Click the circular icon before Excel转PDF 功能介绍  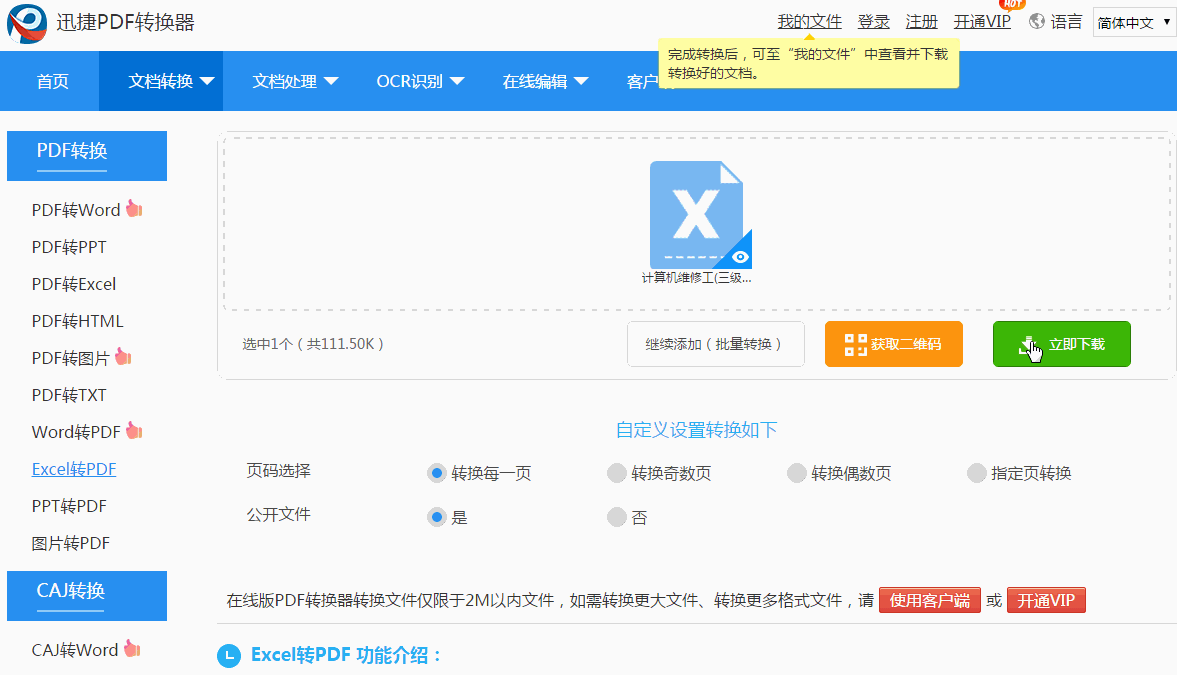pos(229,655)
